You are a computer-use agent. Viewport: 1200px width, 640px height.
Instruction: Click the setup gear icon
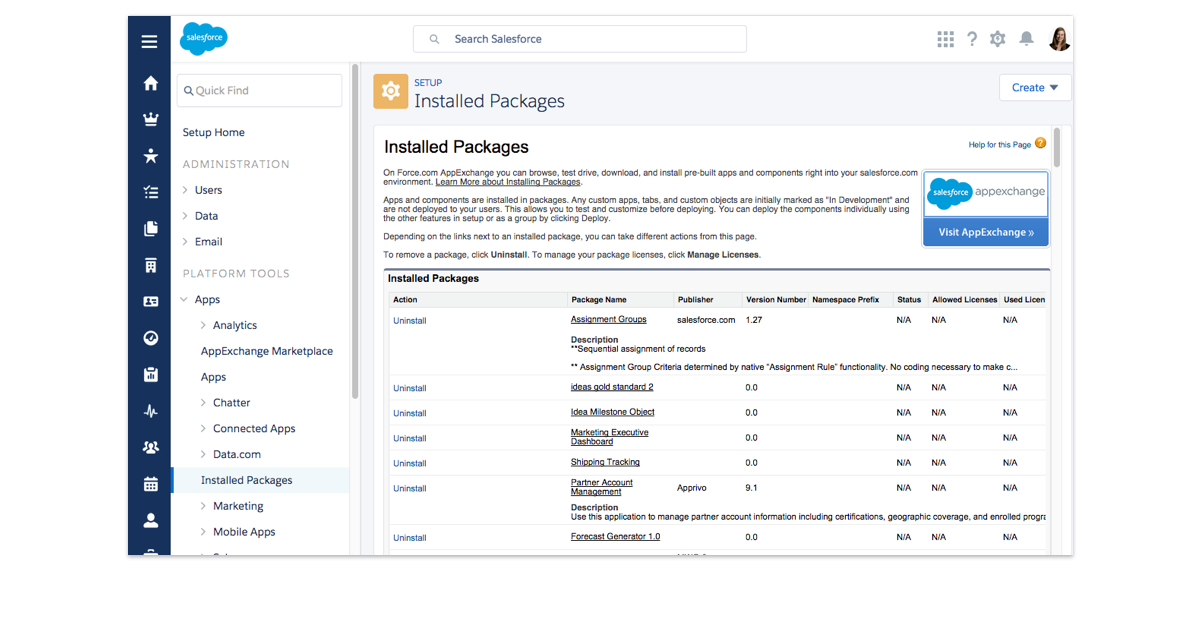(x=997, y=39)
